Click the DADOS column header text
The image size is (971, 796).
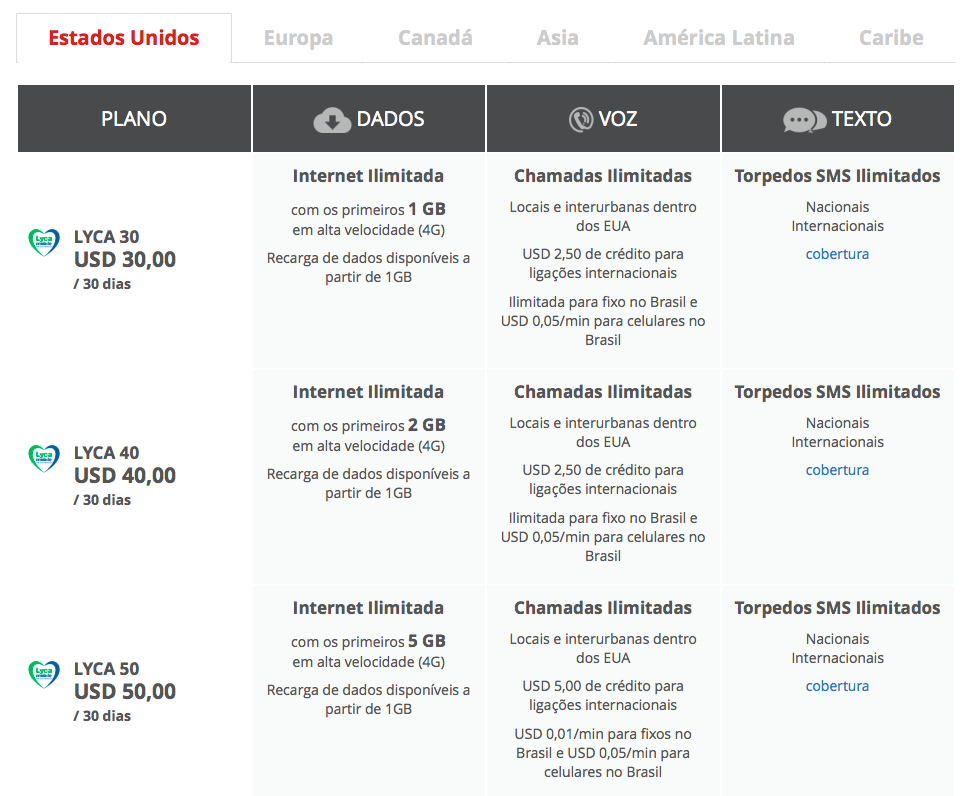390,119
